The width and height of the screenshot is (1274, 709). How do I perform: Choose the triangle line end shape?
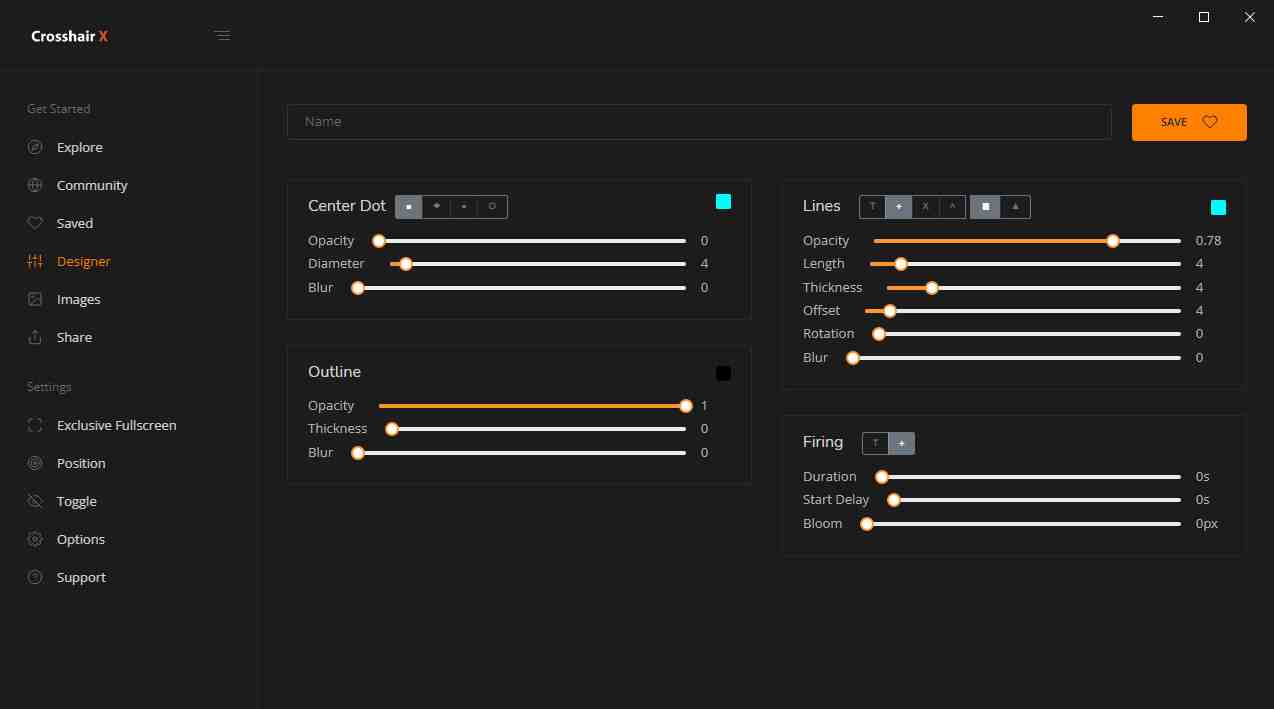pyautogui.click(x=1015, y=207)
